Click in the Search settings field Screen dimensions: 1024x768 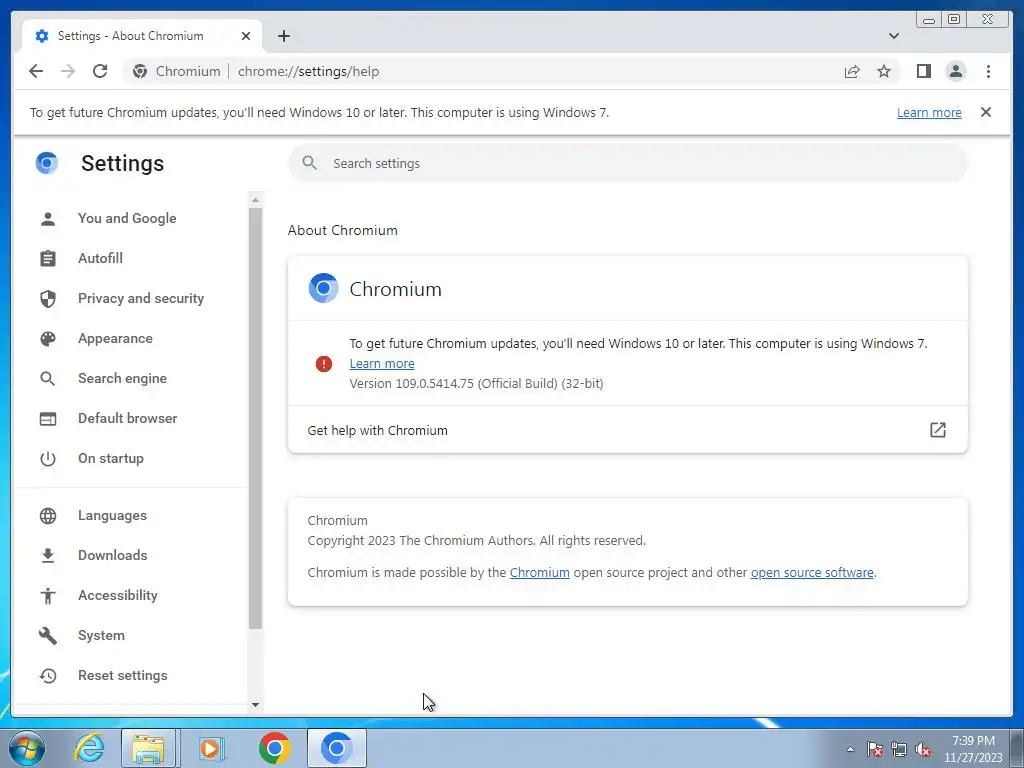(x=628, y=163)
